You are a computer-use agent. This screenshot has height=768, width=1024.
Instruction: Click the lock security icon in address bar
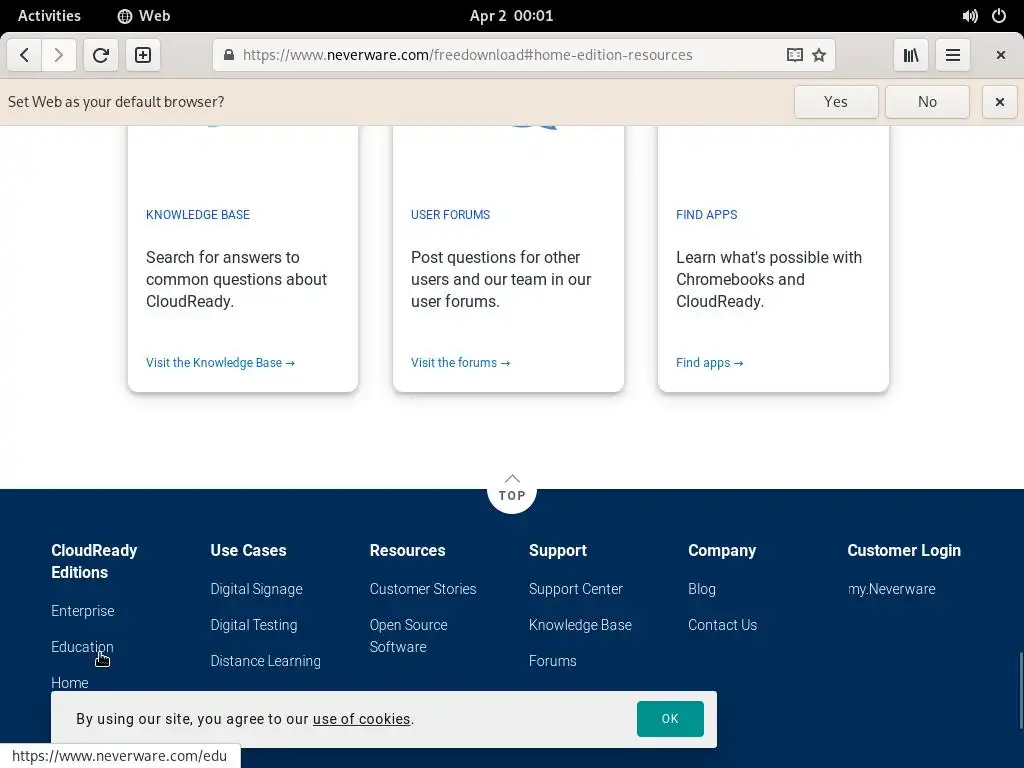click(229, 55)
